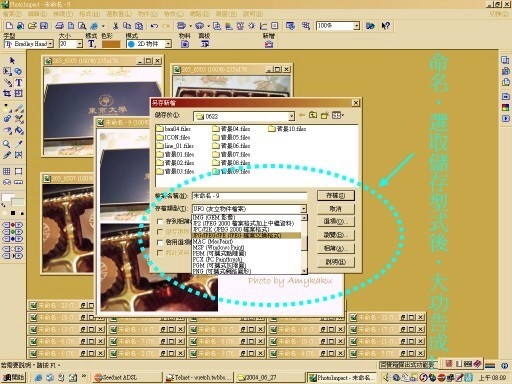Viewport: 512px width, 384px height.
Task: Click the 取消 Cancel button
Action: (x=336, y=209)
